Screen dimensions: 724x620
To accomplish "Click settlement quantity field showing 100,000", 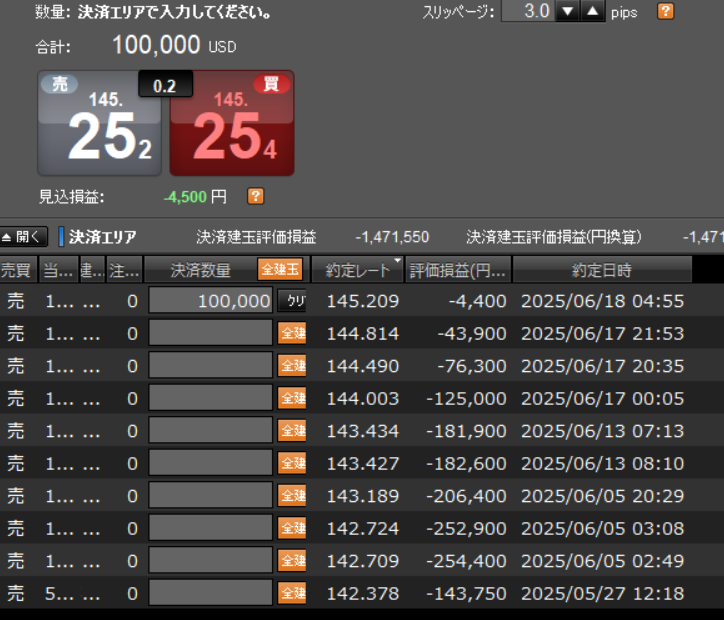I will click(x=211, y=301).
